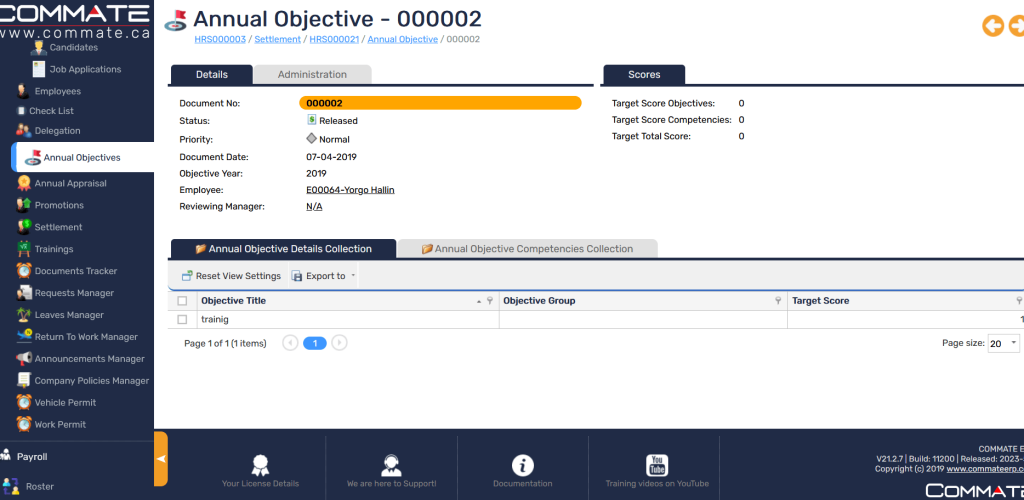
Task: Click the Delegation people icon
Action: (x=24, y=131)
